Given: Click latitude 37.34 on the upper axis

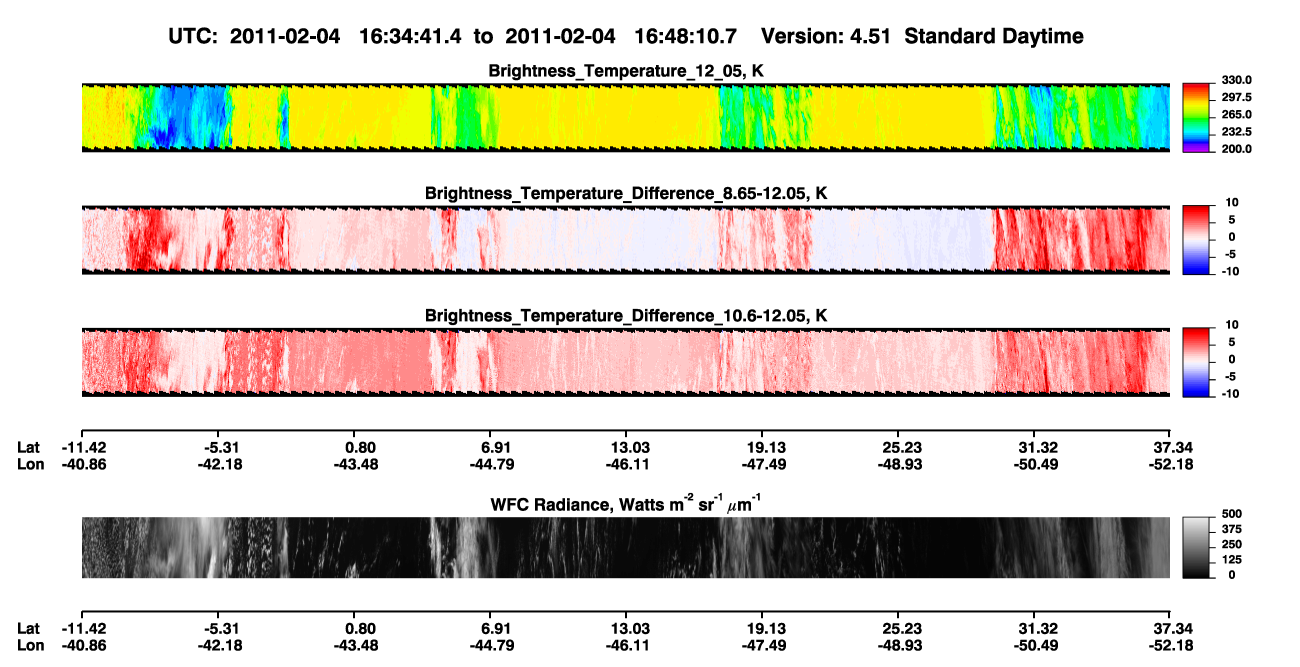Looking at the screenshot, I should coord(1173,448).
